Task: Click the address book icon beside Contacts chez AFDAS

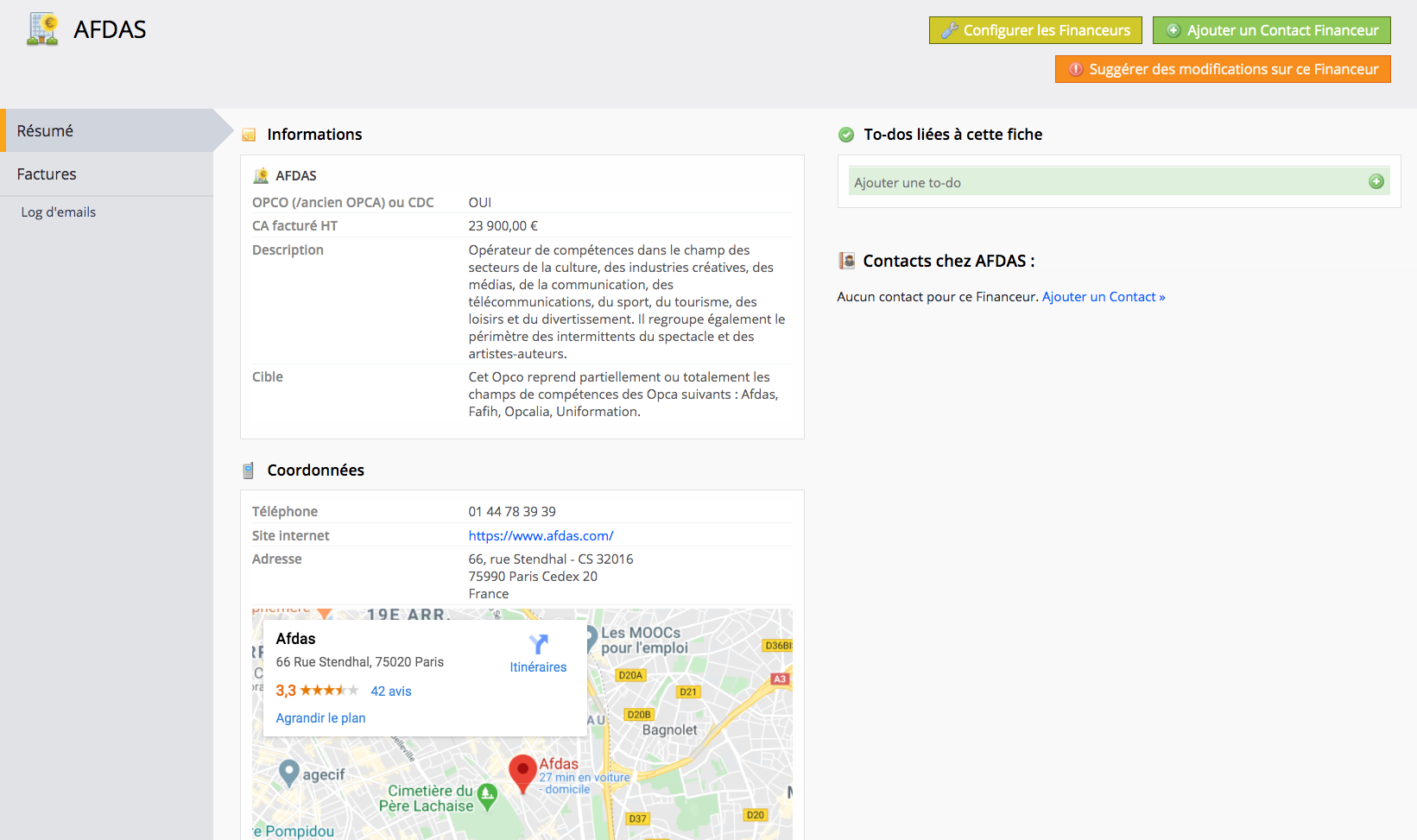Action: point(847,261)
